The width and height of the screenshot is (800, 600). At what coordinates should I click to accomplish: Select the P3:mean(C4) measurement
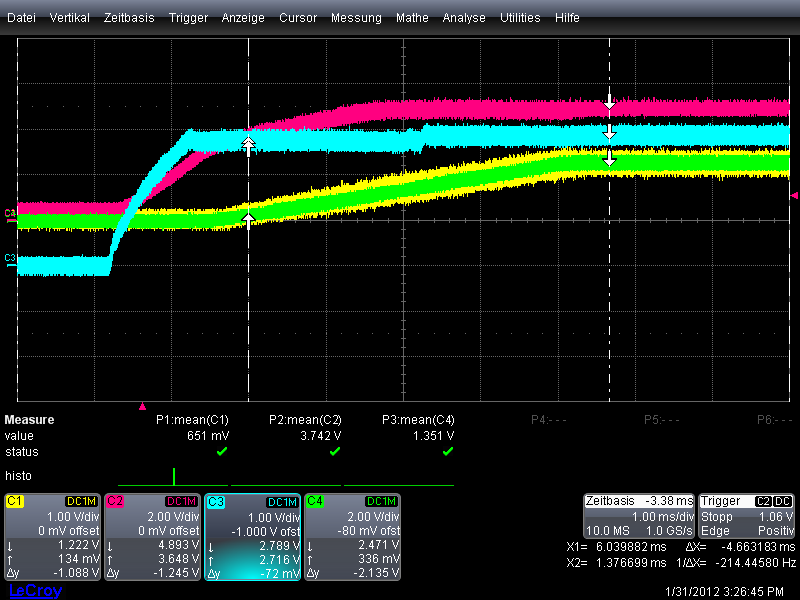pos(418,420)
